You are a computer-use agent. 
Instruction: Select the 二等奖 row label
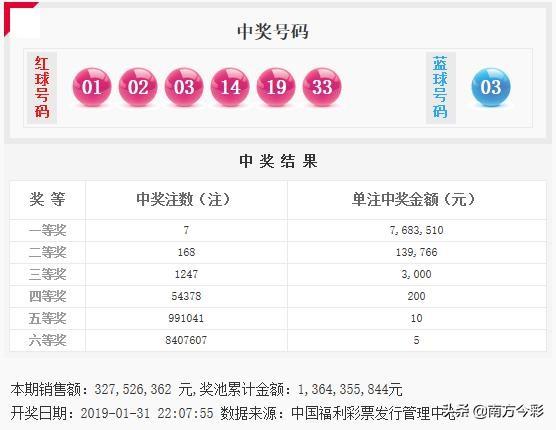(x=47, y=252)
